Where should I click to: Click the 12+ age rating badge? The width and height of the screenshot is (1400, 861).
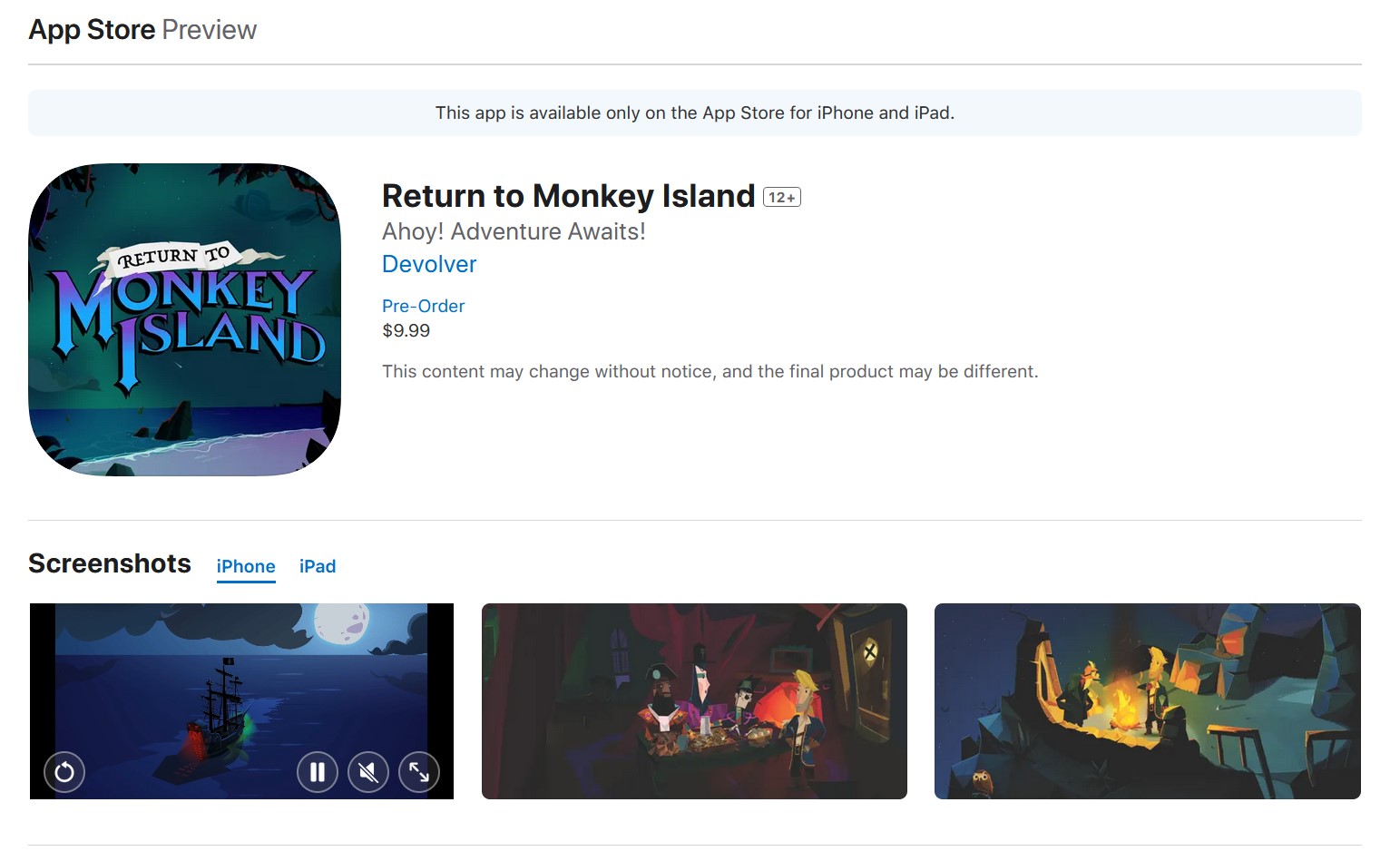(x=782, y=197)
